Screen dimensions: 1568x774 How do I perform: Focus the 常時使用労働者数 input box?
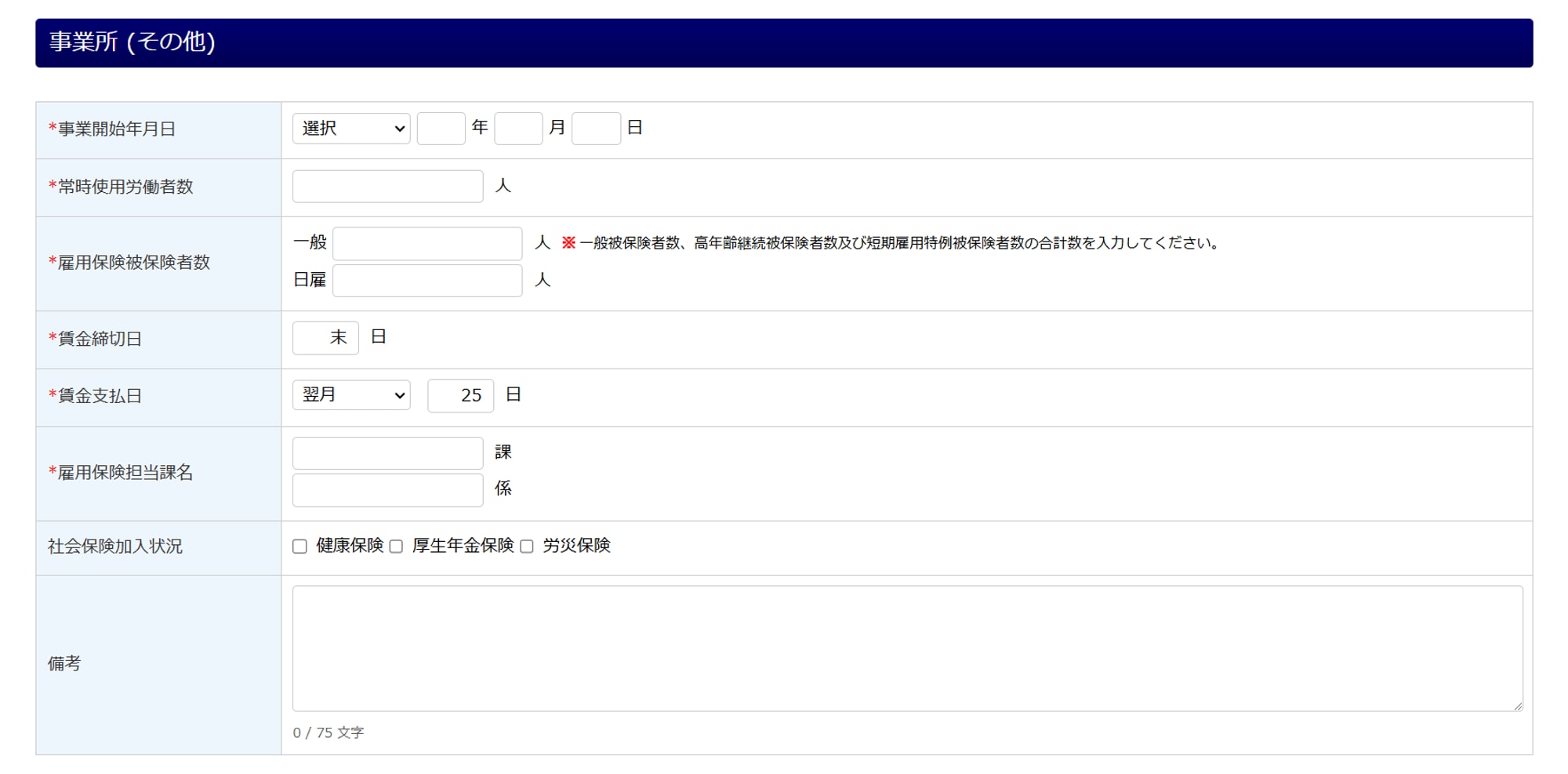pos(388,187)
